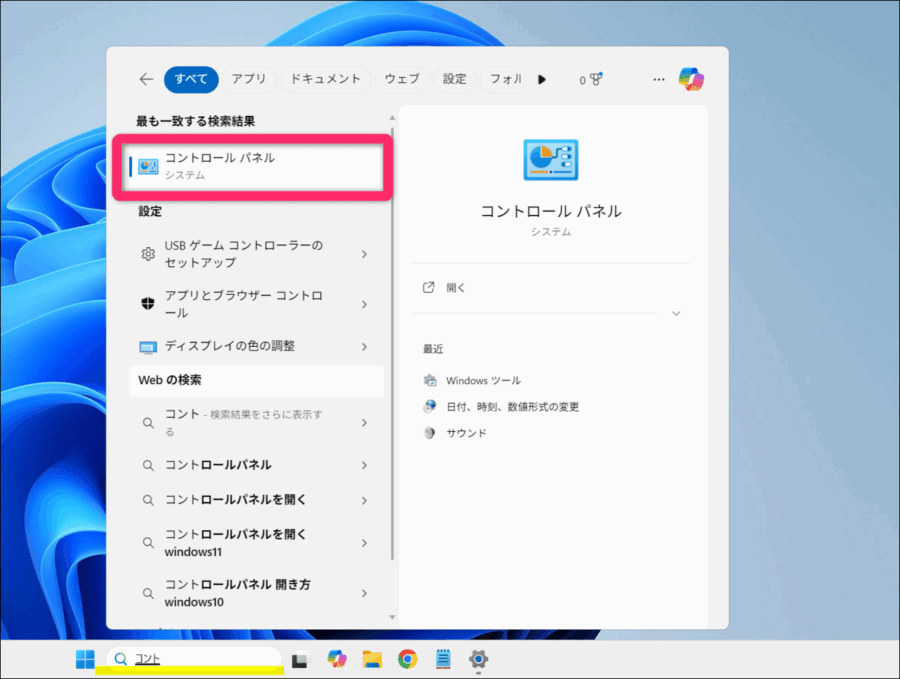The width and height of the screenshot is (900, 679).
Task: Click the Windows Start button
Action: 85,659
